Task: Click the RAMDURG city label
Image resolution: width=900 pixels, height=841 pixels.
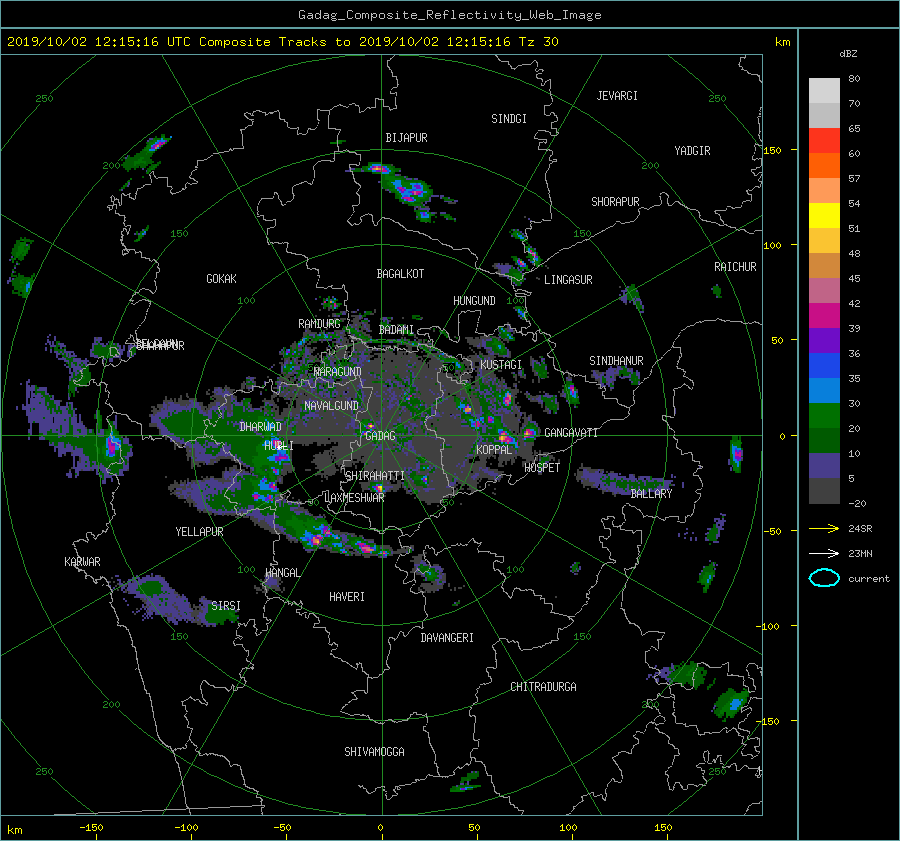Action: (x=319, y=324)
